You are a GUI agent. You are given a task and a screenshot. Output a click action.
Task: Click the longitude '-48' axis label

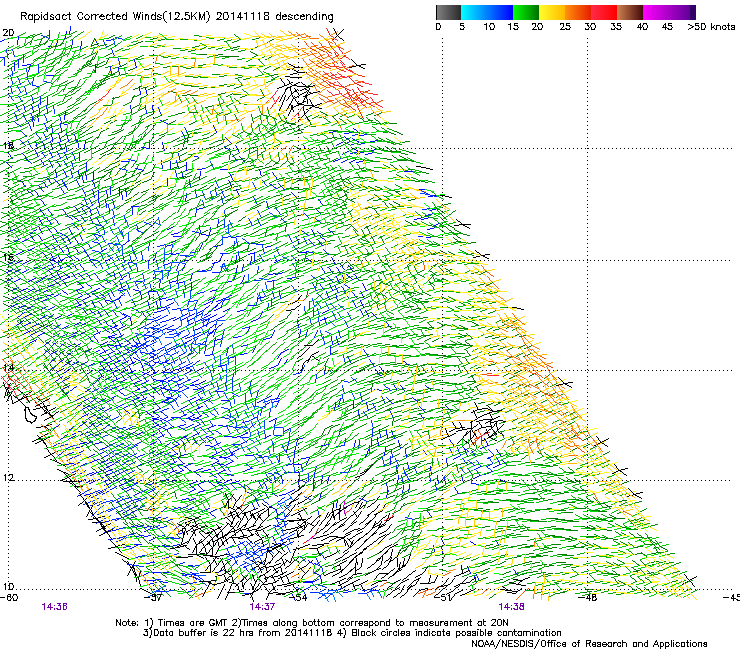pyautogui.click(x=588, y=597)
